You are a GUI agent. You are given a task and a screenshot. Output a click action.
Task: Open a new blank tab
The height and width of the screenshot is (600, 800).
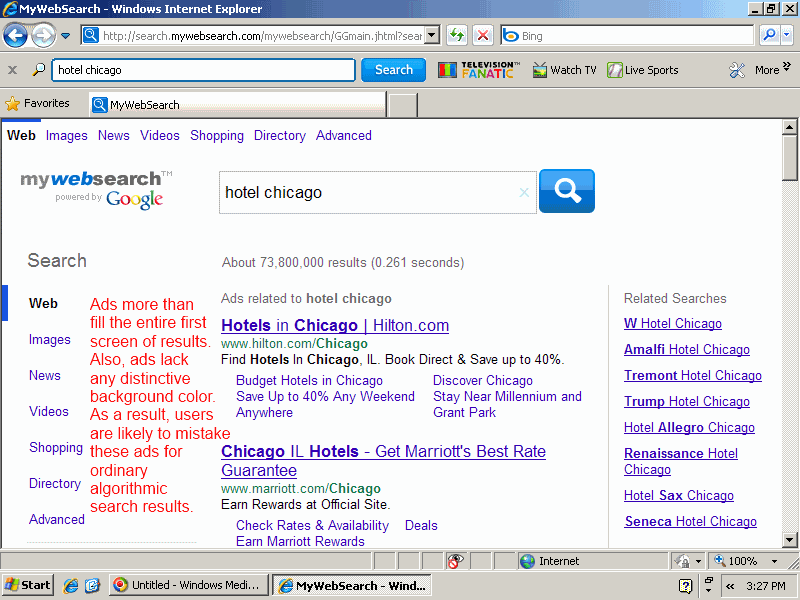tap(403, 105)
